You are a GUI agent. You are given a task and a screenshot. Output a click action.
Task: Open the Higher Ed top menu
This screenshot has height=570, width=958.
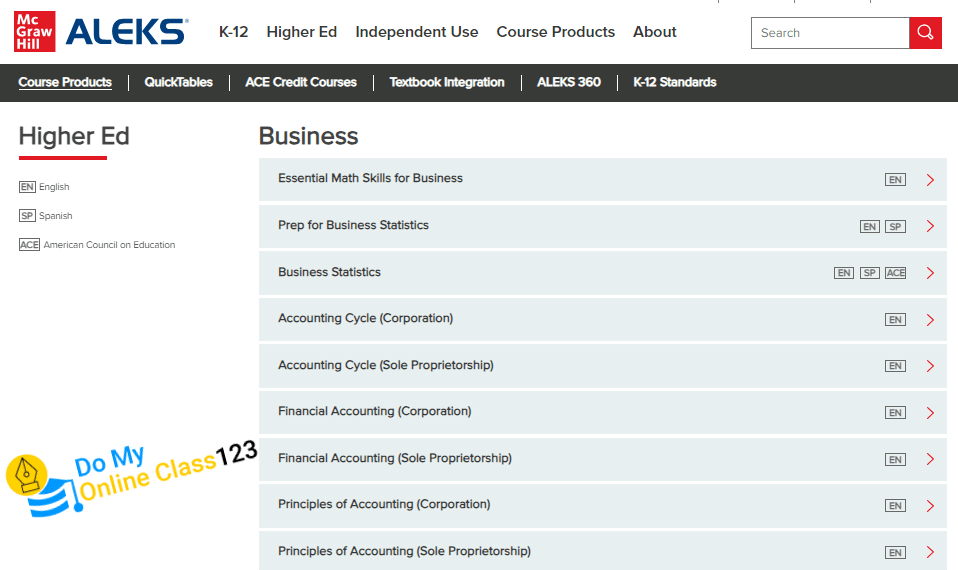coord(302,32)
